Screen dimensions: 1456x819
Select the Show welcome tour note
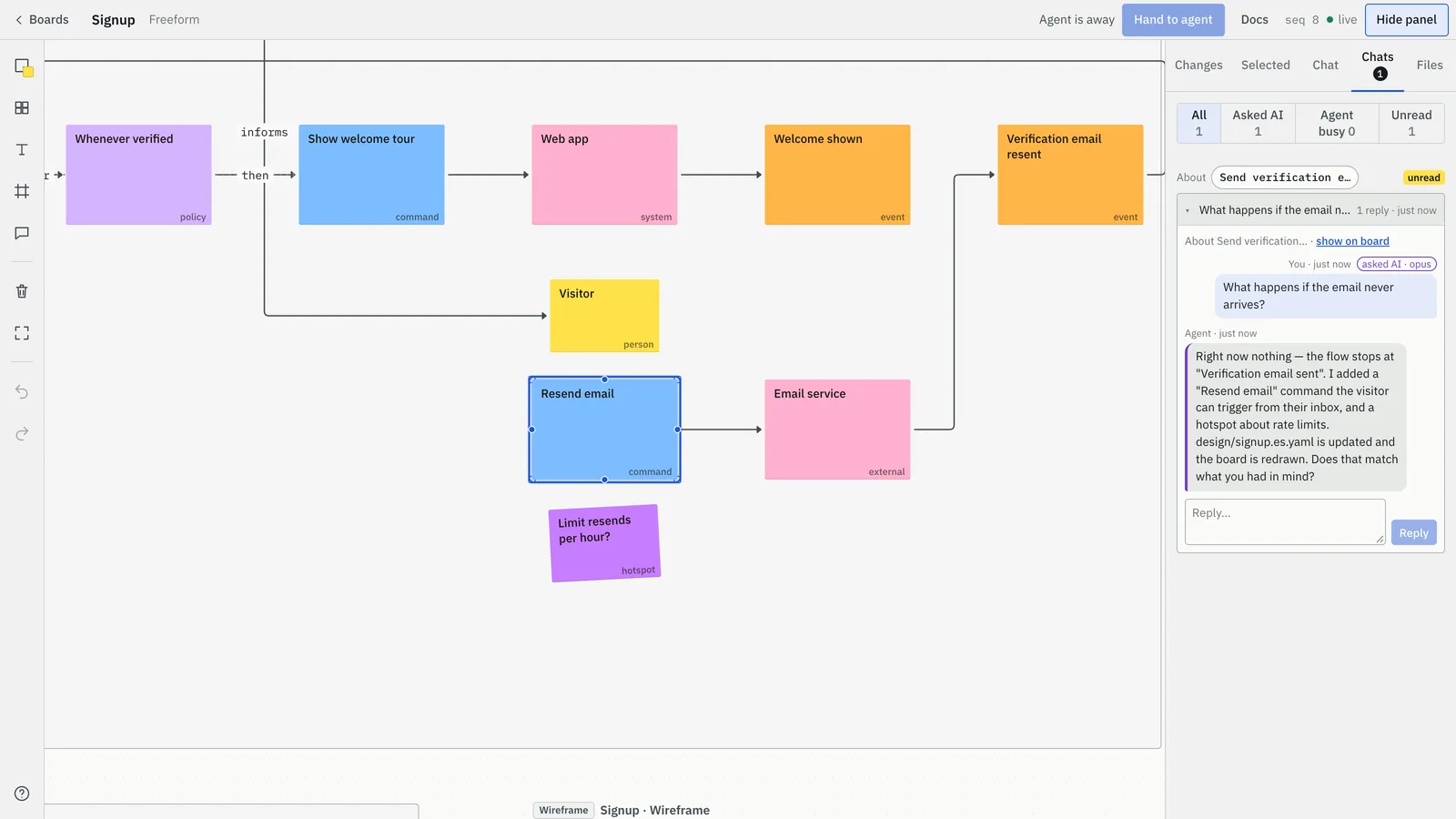371,175
